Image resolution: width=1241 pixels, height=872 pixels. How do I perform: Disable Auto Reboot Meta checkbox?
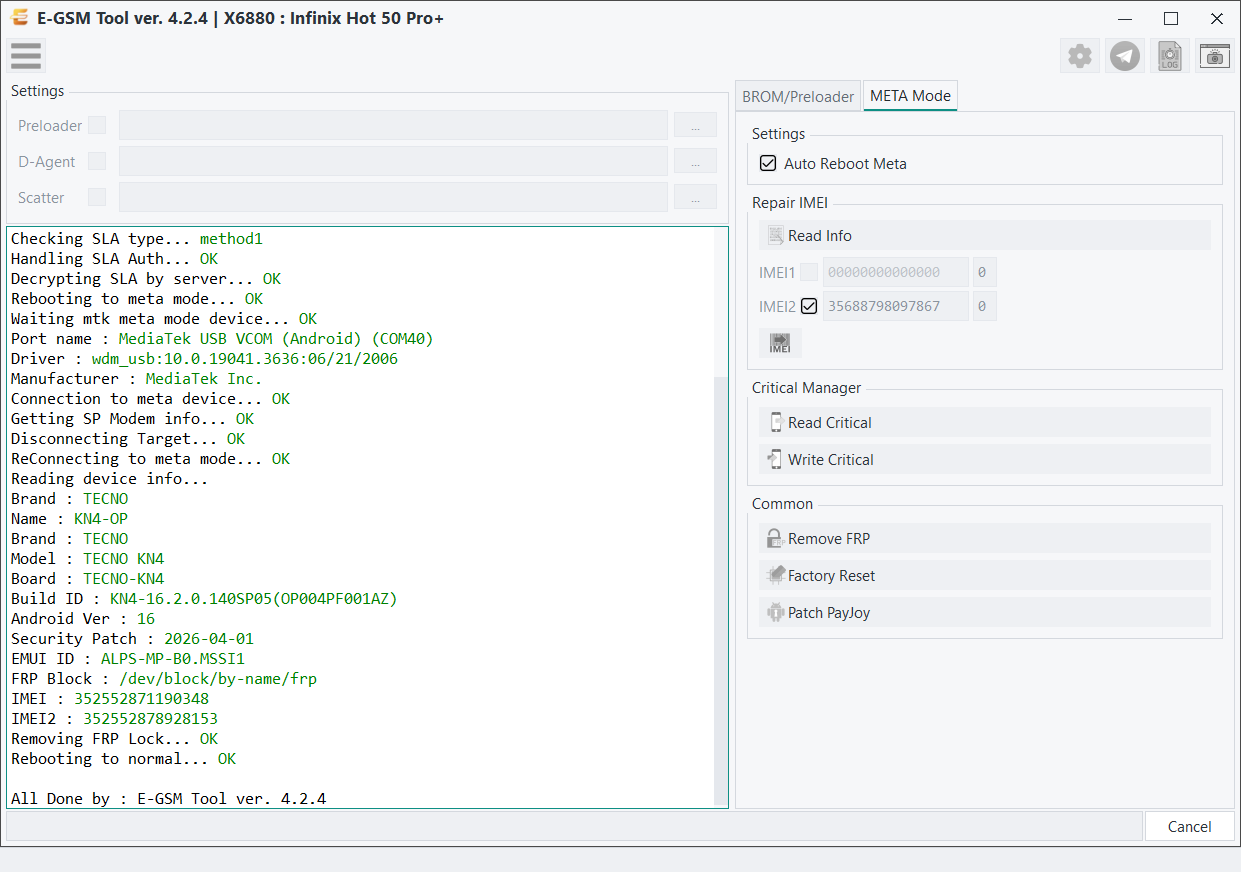768,163
